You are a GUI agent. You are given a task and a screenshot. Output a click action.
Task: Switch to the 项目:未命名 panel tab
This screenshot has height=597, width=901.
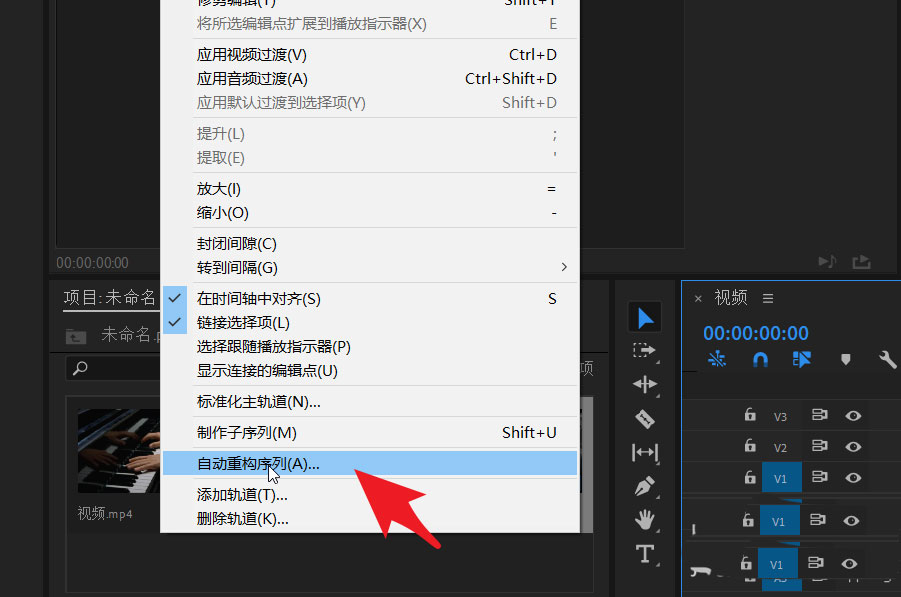(x=109, y=298)
